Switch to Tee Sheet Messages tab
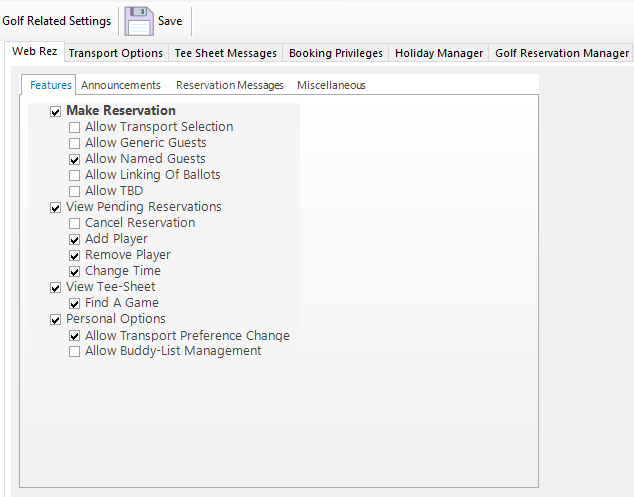Screen dimensions: 634x497 225,53
